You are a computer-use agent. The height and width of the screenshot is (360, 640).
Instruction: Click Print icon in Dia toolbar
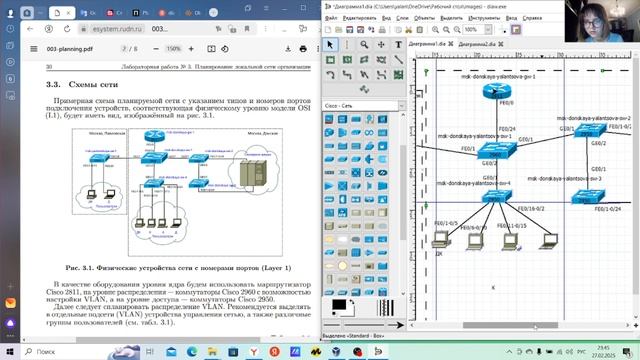point(382,30)
